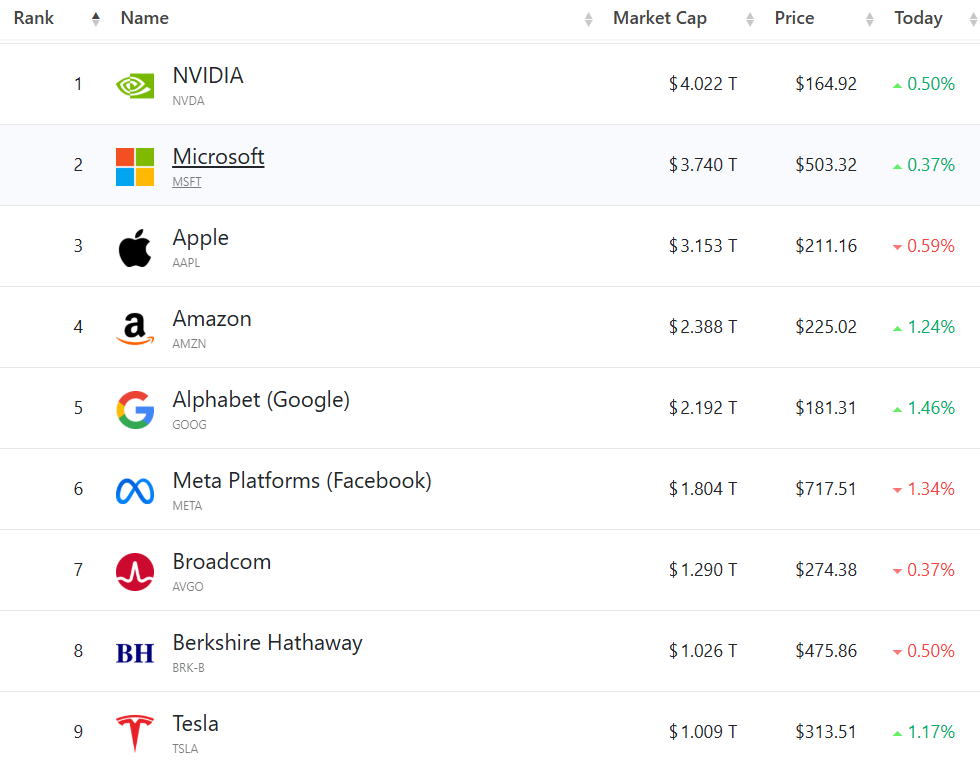The width and height of the screenshot is (980, 766).
Task: Sort table by Rank sort arrows
Action: pyautogui.click(x=96, y=19)
